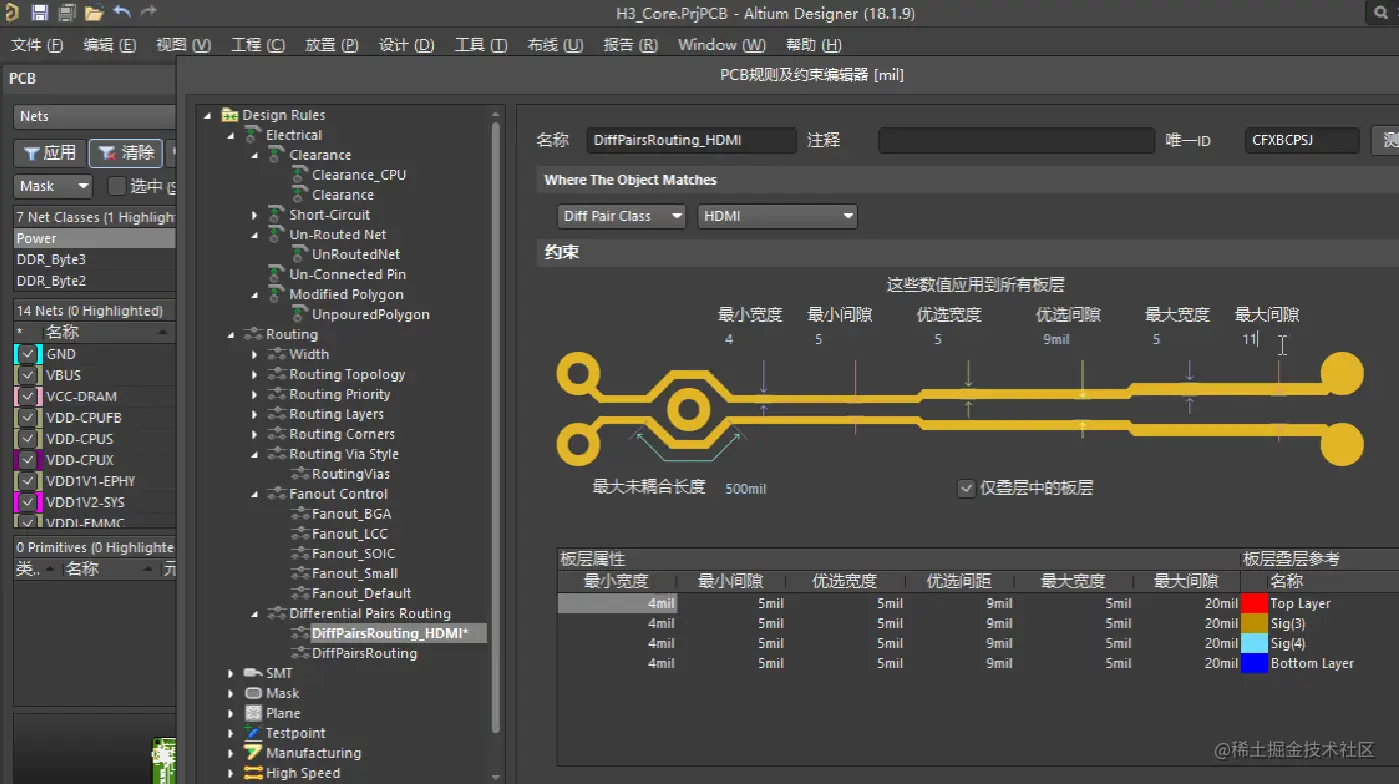Click the 注释 comment input field
The image size is (1399, 784).
(x=1016, y=141)
